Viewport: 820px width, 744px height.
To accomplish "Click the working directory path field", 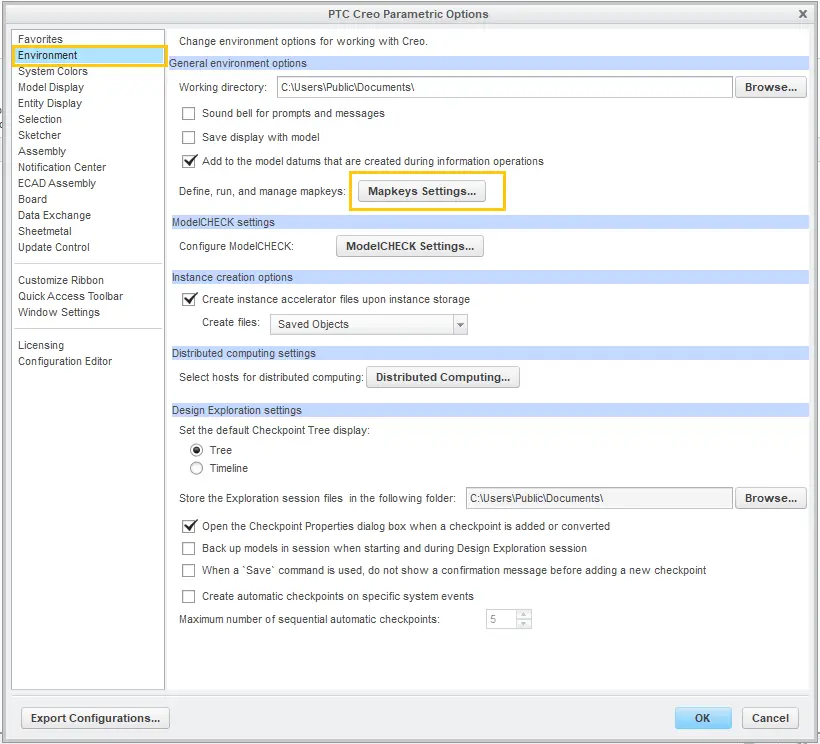I will (504, 87).
